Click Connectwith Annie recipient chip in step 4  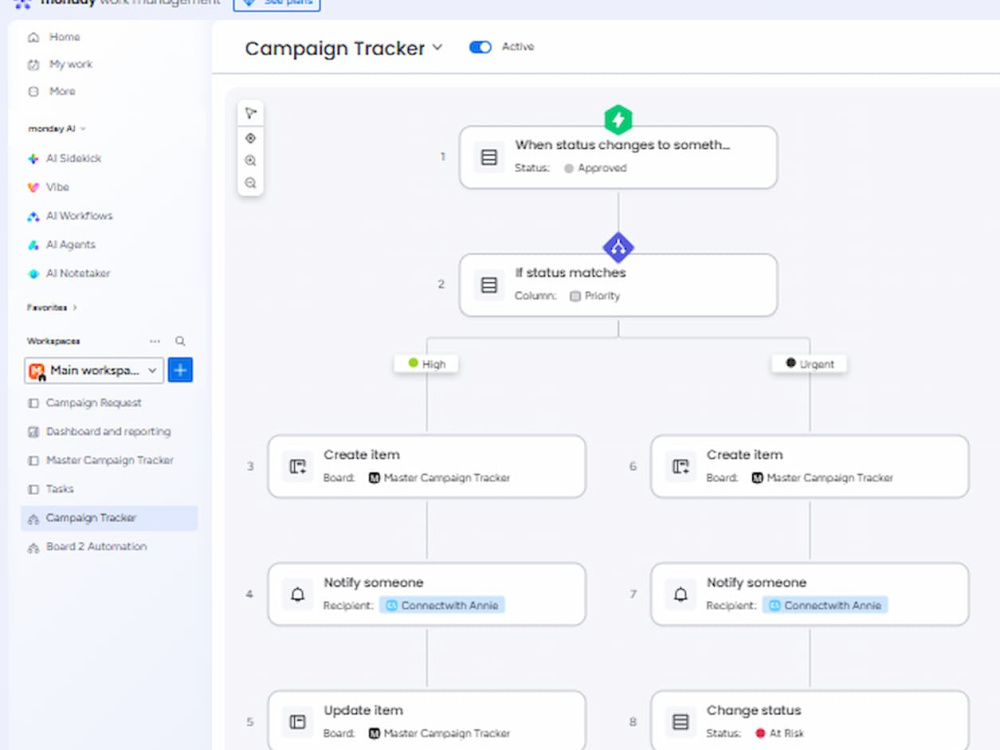point(442,605)
